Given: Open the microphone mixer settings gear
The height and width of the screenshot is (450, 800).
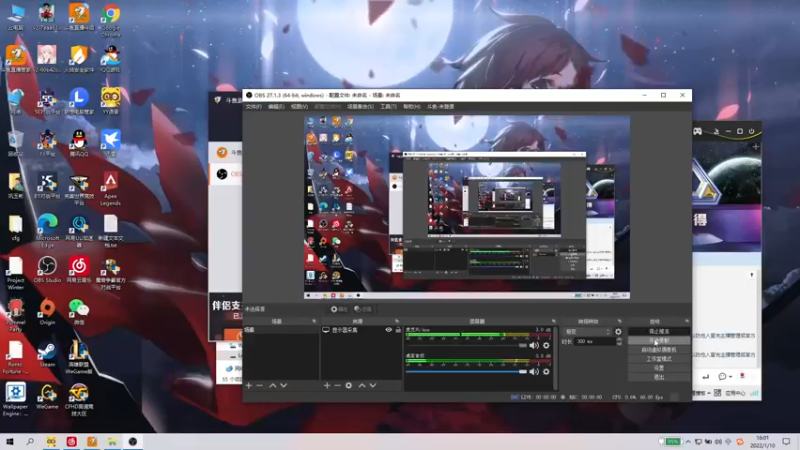Looking at the screenshot, I should [x=546, y=345].
